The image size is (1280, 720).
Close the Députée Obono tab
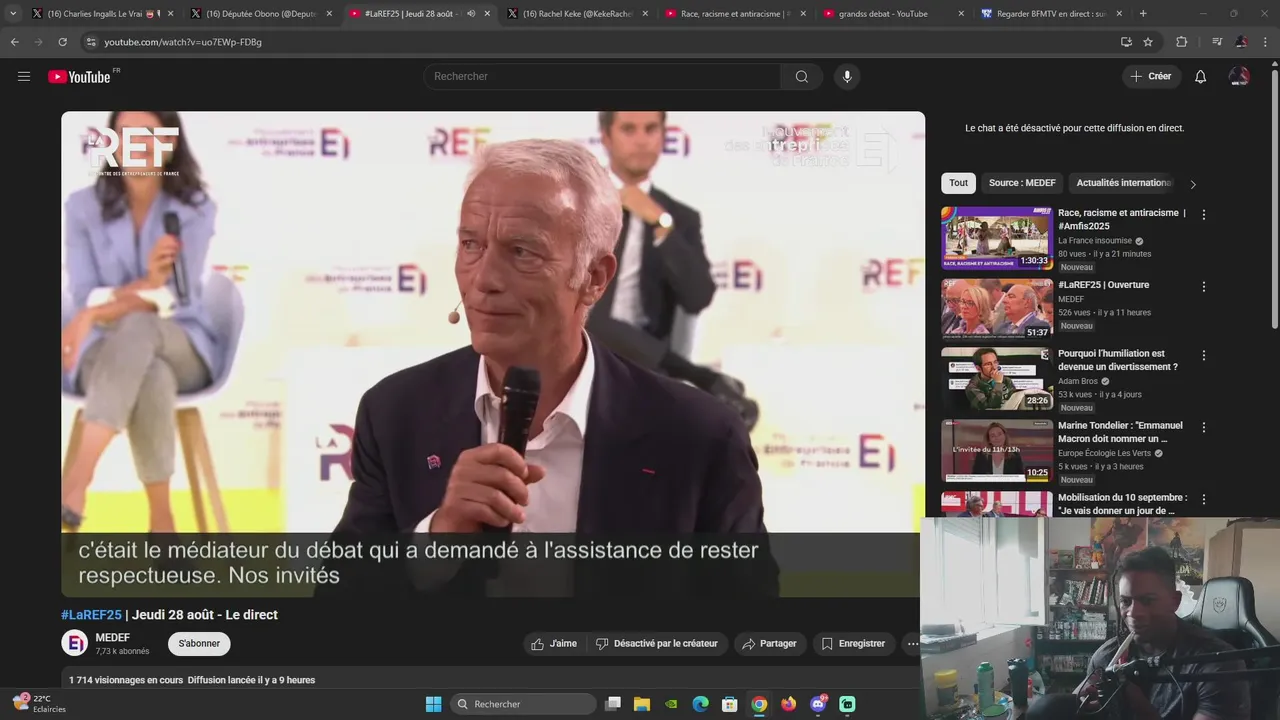click(x=329, y=14)
